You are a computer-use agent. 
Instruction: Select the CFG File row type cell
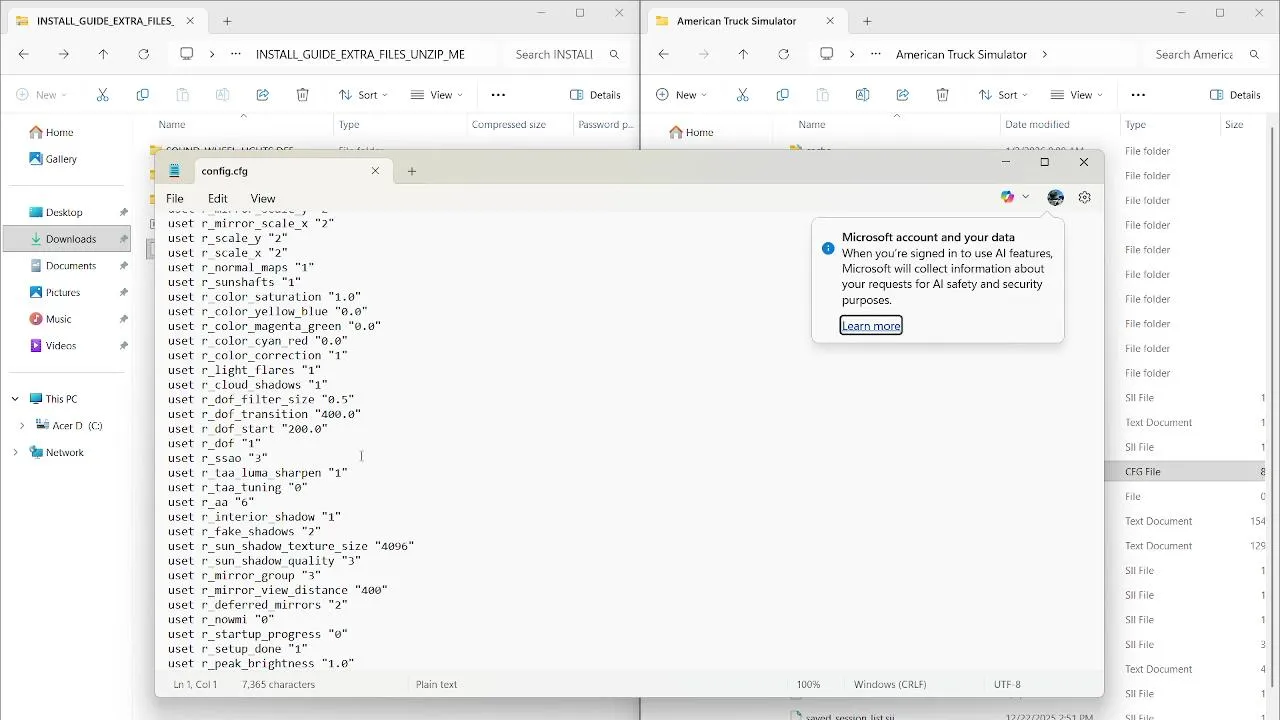[x=1143, y=472]
